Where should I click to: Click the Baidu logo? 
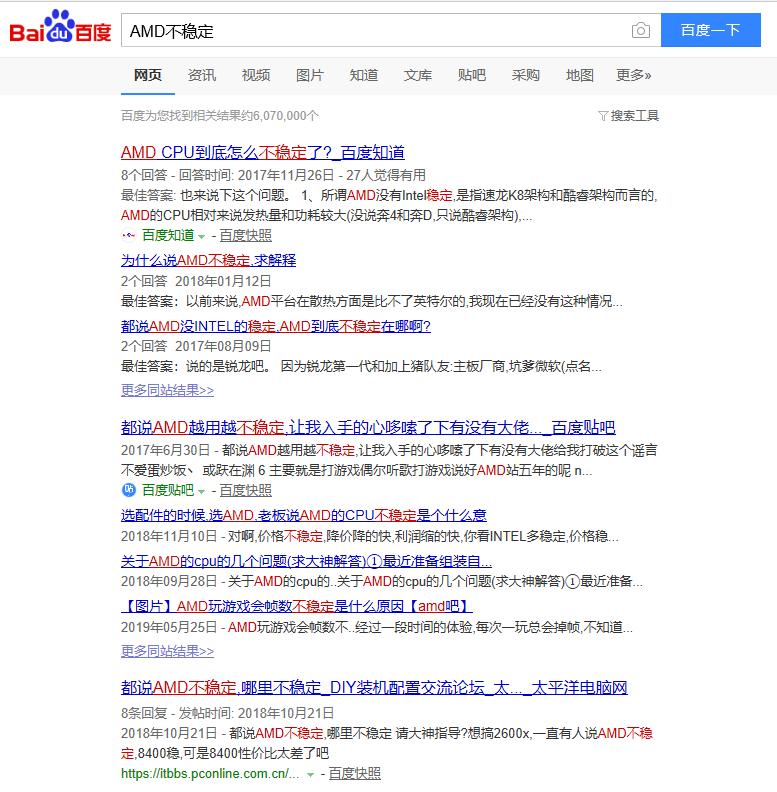60,27
